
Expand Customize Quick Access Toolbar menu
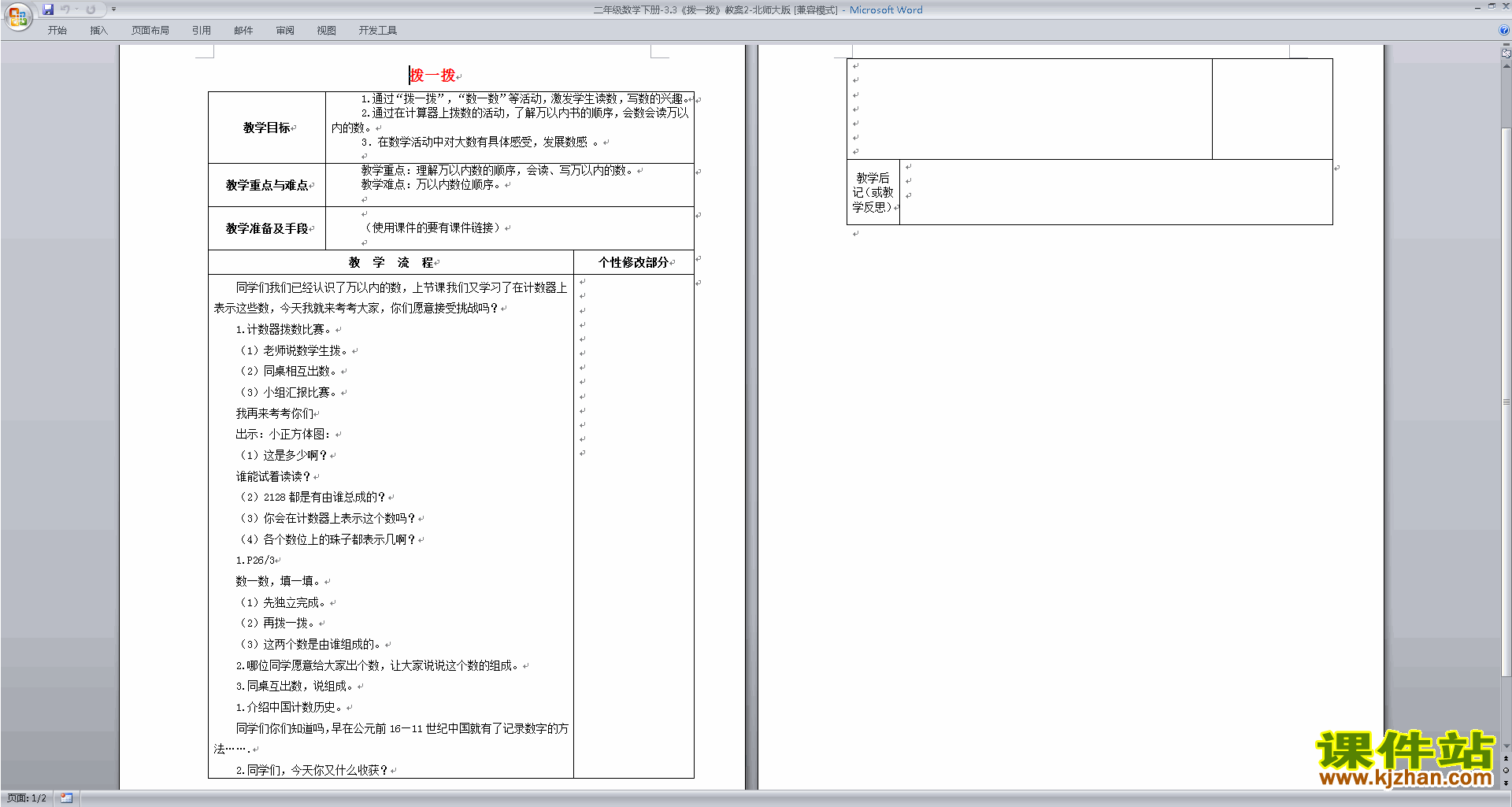[x=114, y=9]
